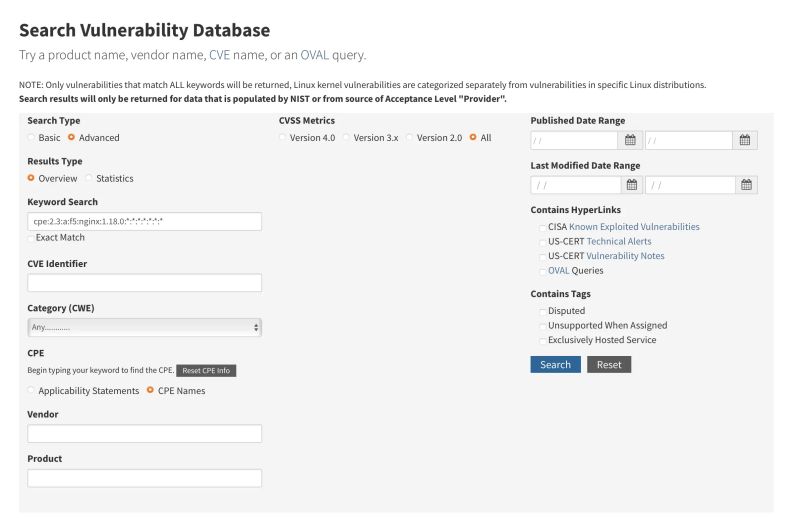Viewport: 800px width, 530px height.
Task: Click the gray Reset button
Action: click(x=609, y=365)
